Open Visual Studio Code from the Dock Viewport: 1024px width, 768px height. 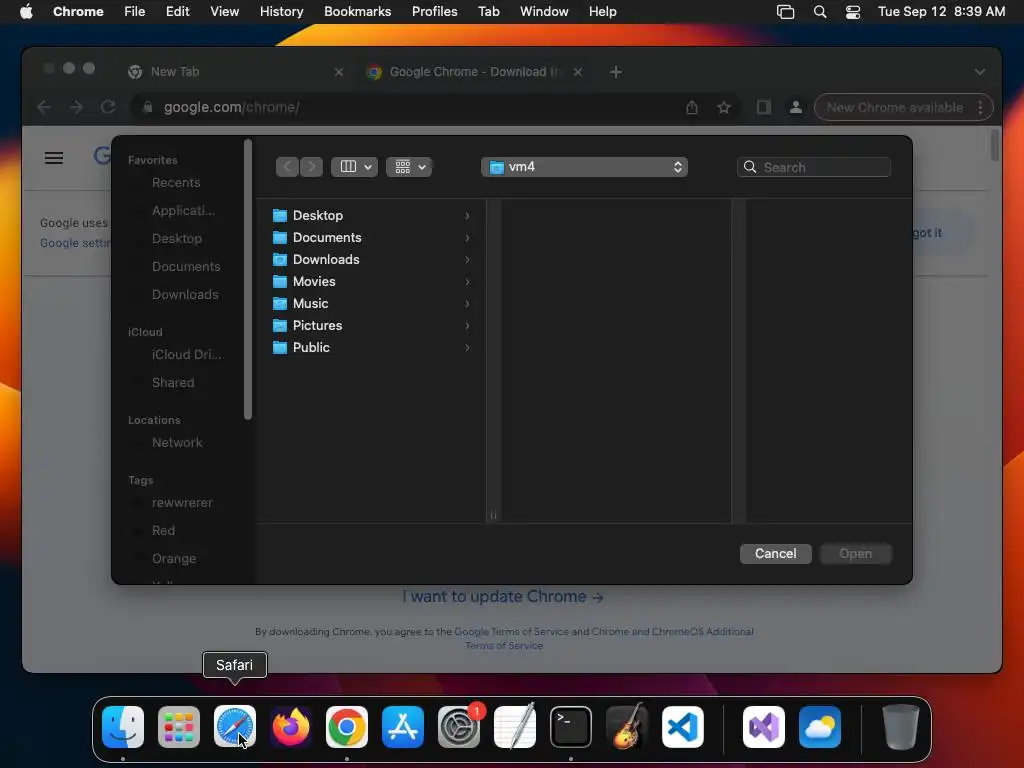pos(683,727)
